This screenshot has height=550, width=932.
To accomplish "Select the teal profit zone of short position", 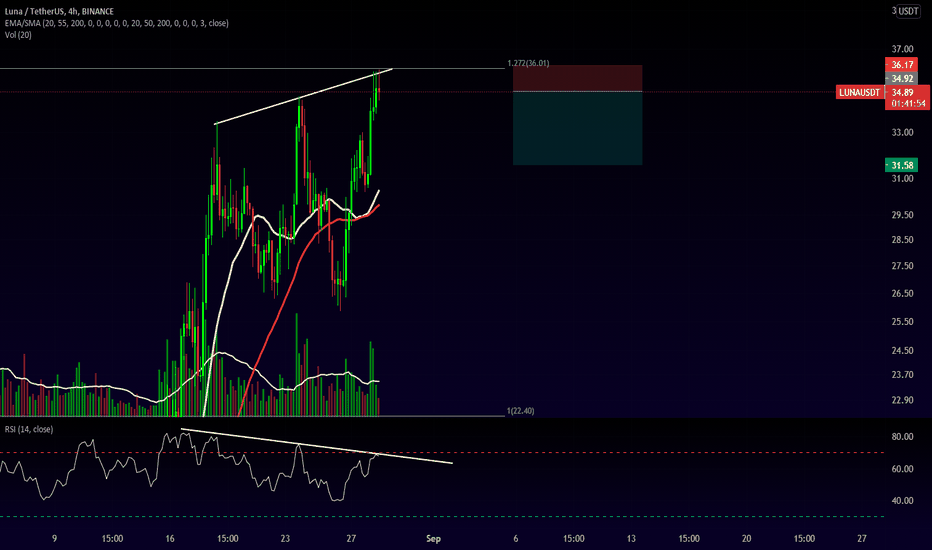I will click(x=577, y=128).
